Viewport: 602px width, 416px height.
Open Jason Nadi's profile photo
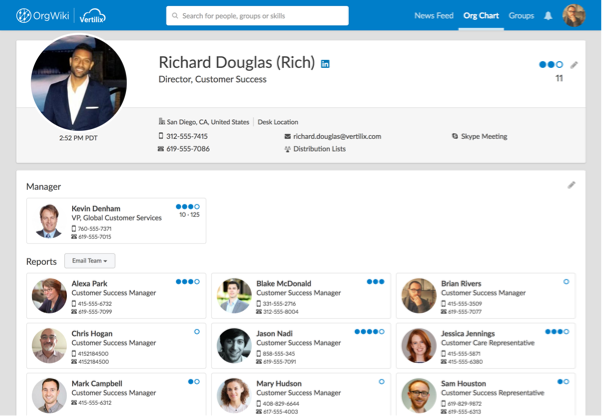(234, 345)
